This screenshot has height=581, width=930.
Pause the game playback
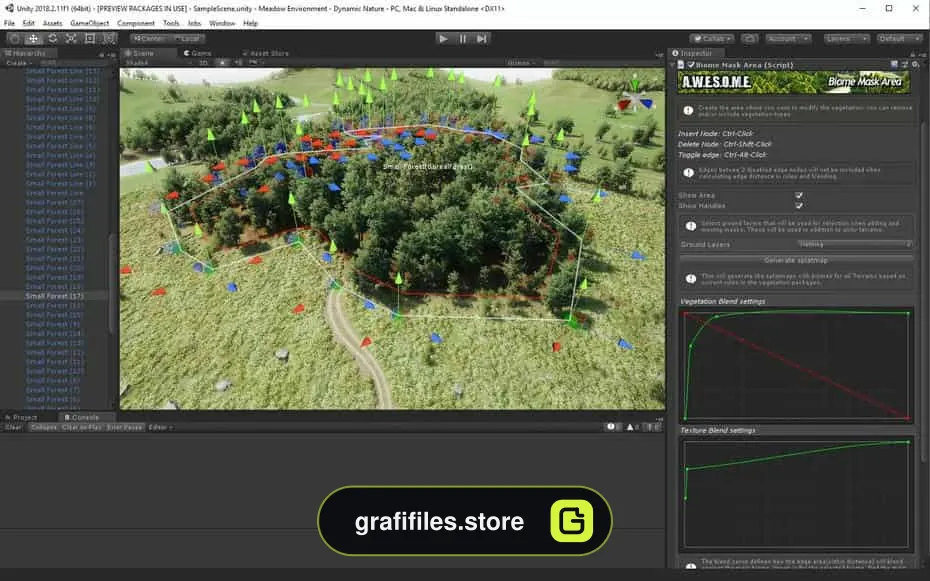463,39
